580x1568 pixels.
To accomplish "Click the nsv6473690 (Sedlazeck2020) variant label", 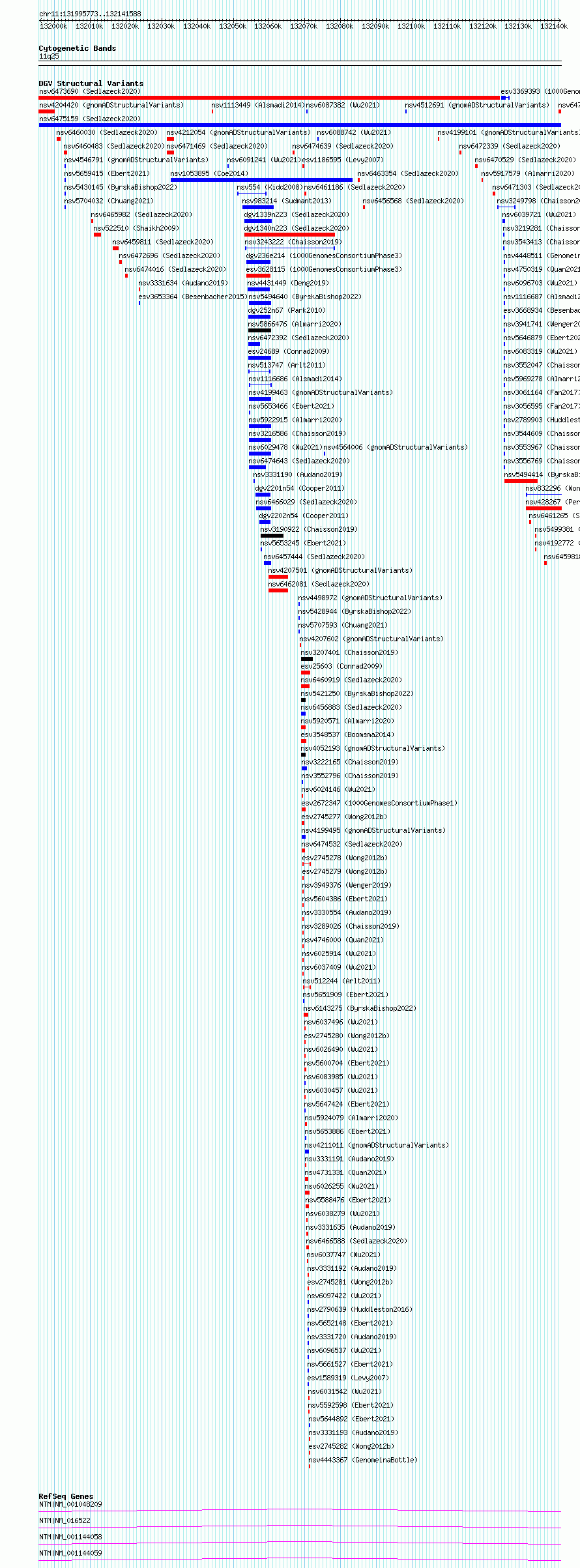I will point(90,91).
